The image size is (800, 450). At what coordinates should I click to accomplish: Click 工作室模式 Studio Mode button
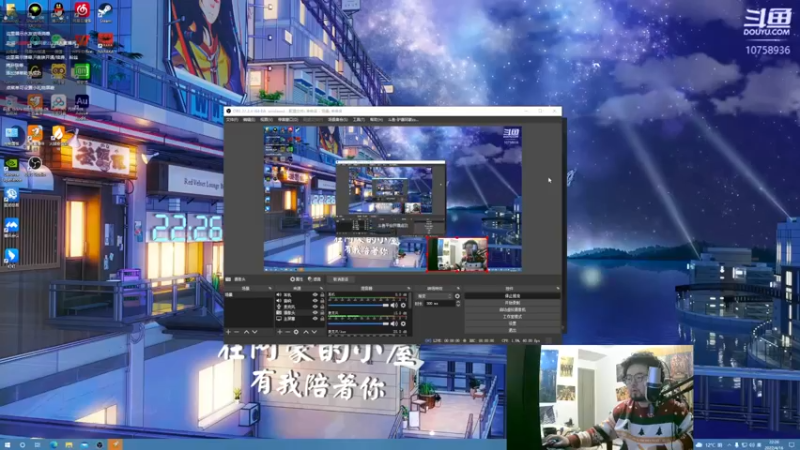[x=512, y=316]
